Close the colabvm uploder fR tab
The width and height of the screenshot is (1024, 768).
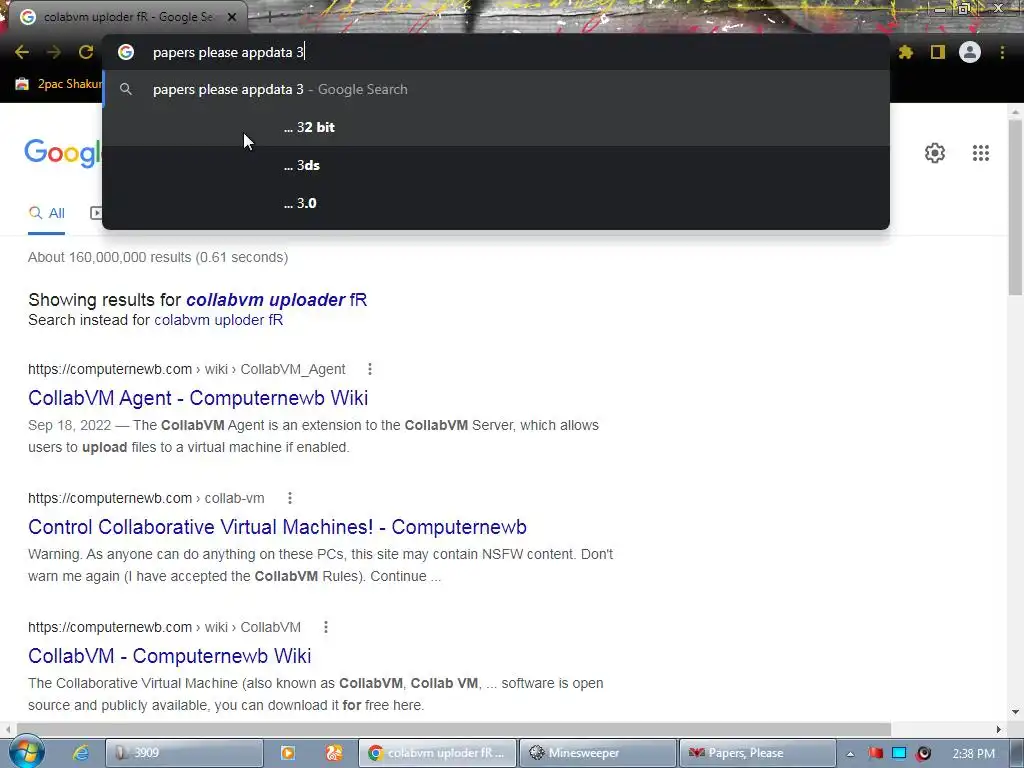(232, 17)
